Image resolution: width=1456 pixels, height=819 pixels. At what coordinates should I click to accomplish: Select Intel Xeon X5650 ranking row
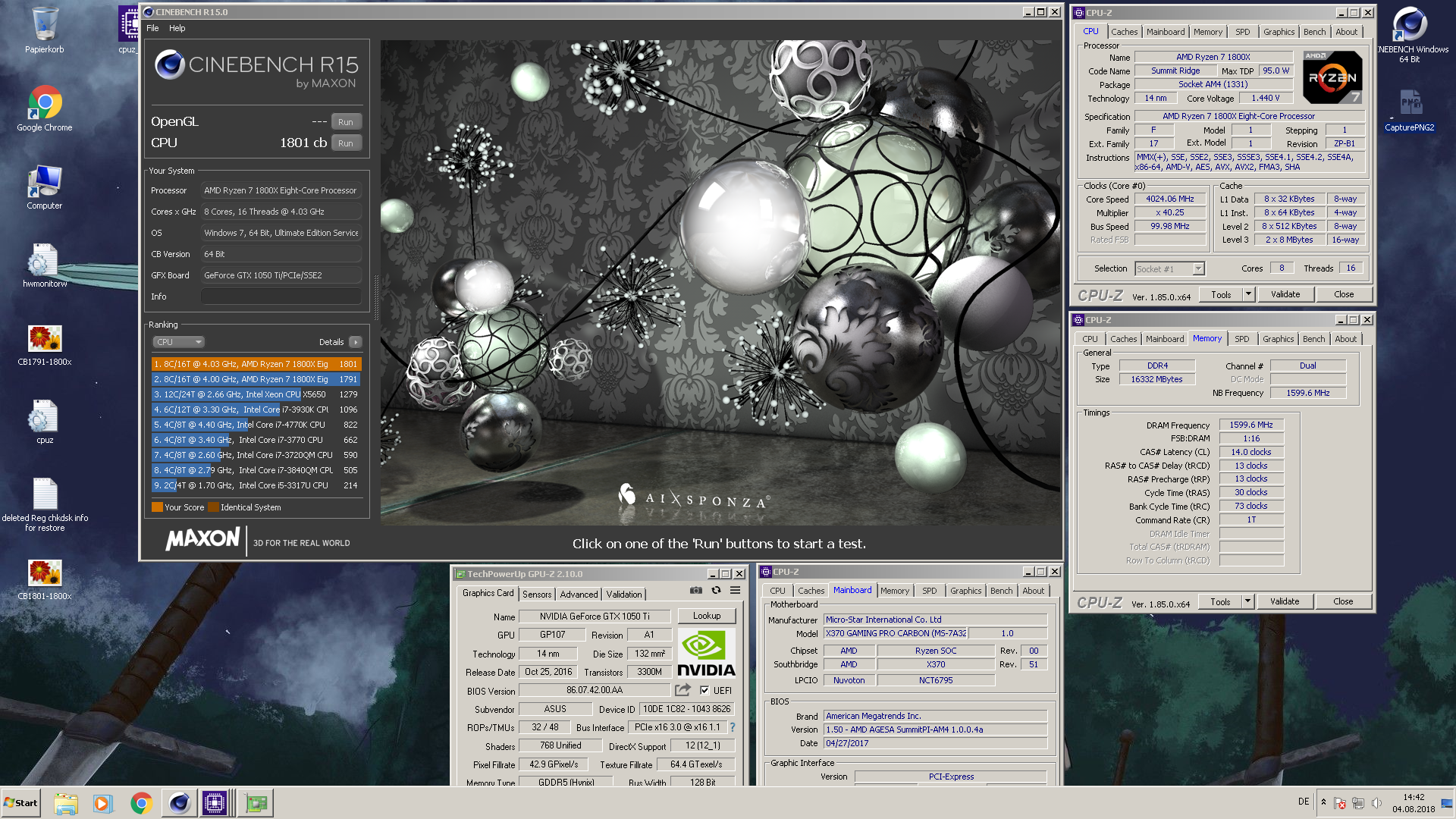[256, 394]
